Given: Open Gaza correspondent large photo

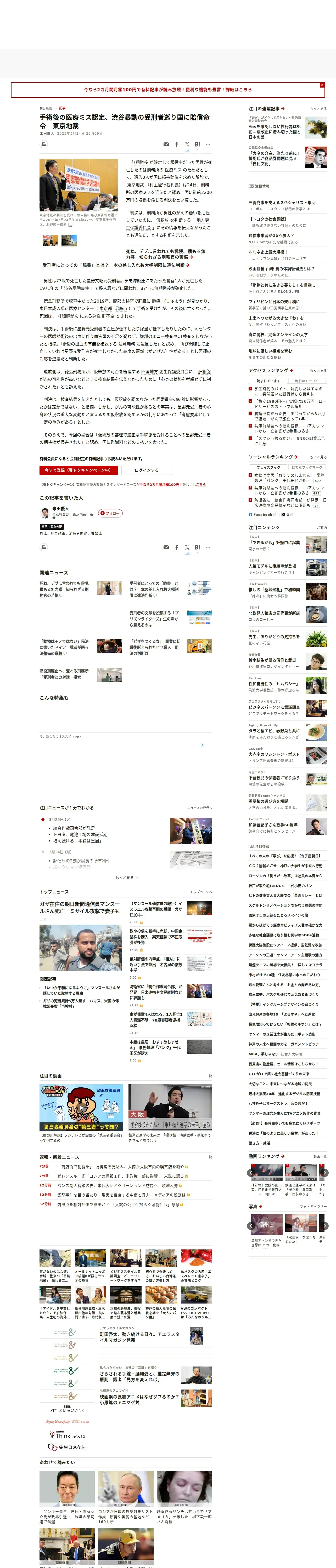Looking at the screenshot, I should (x=81, y=948).
